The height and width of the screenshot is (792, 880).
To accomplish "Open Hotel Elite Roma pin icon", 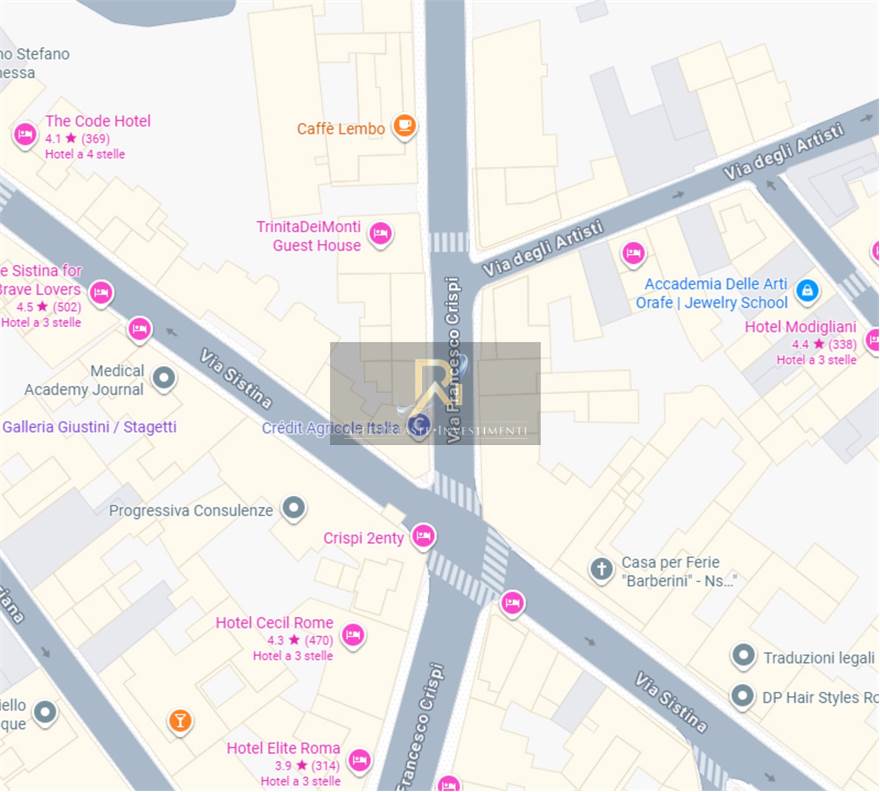I will pyautogui.click(x=359, y=762).
